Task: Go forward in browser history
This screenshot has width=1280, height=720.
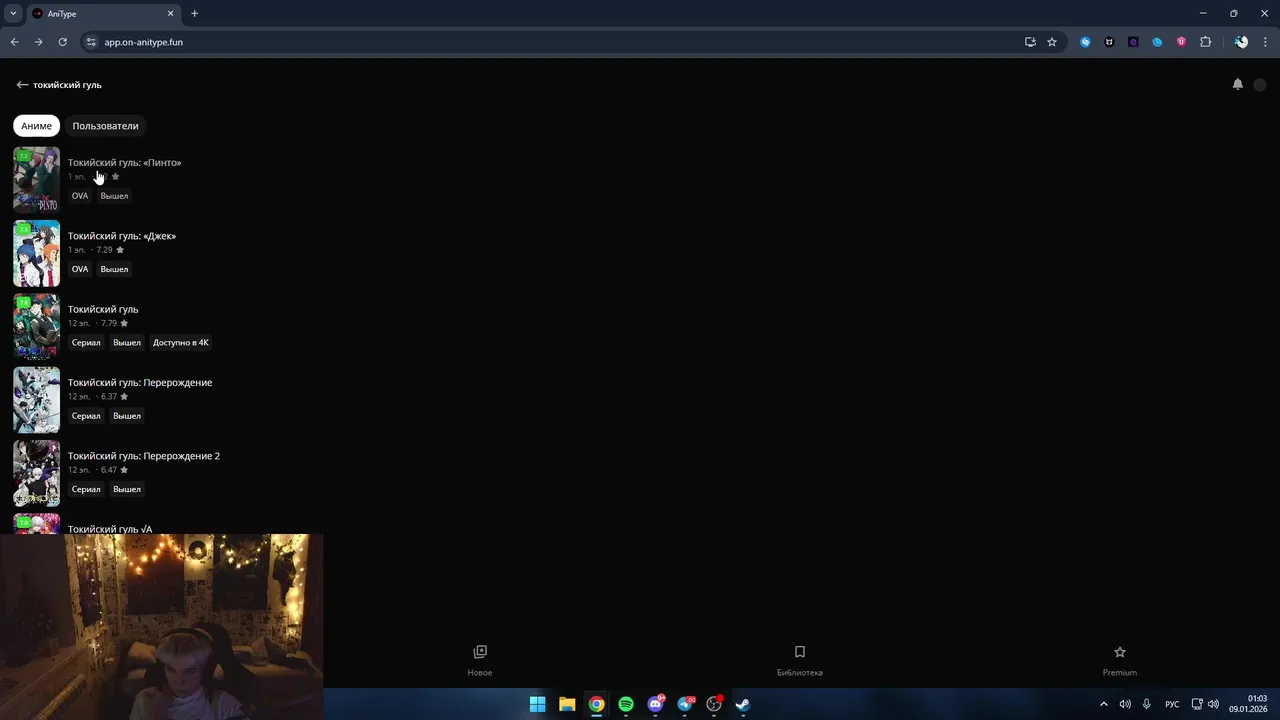Action: [x=38, y=42]
